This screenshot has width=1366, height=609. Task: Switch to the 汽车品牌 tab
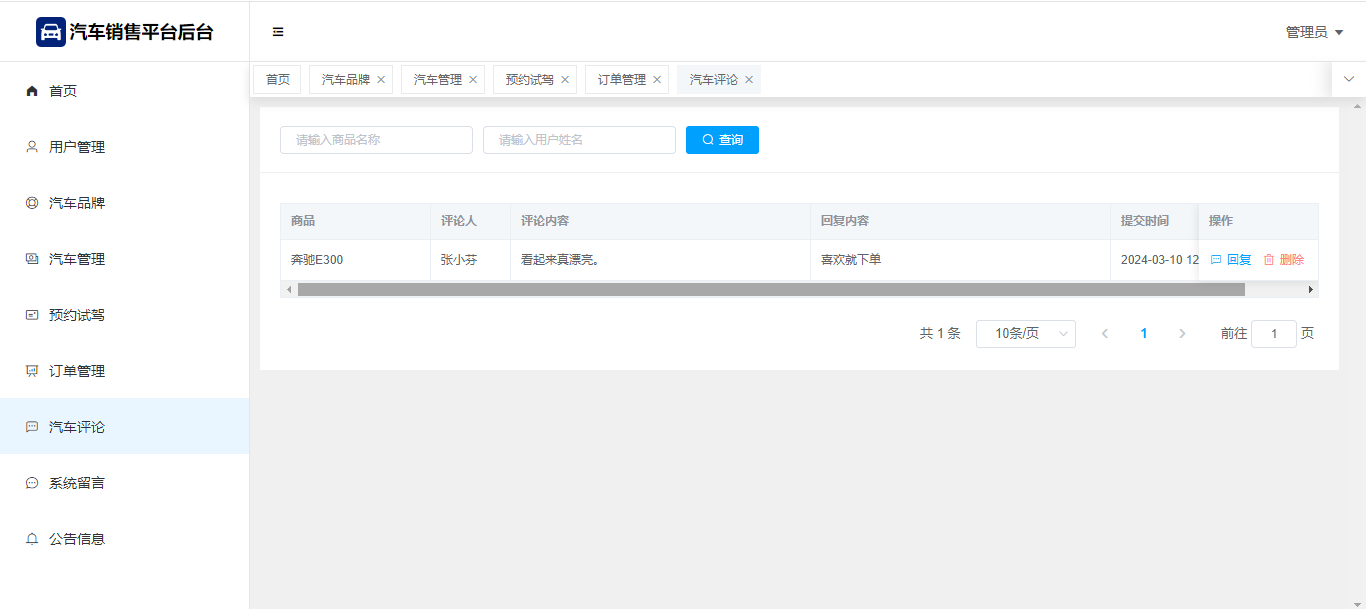coord(351,80)
